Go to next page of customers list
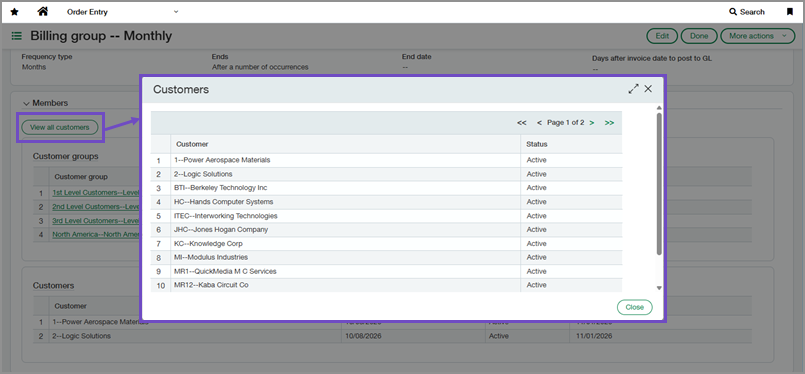This screenshot has height=374, width=805. pos(592,123)
